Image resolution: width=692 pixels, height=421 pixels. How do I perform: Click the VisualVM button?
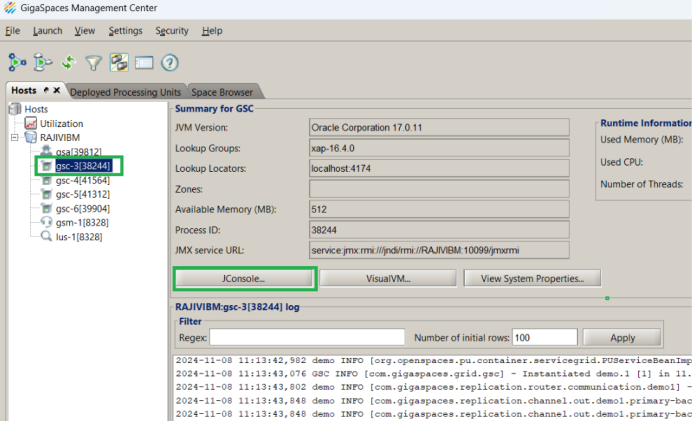388,278
